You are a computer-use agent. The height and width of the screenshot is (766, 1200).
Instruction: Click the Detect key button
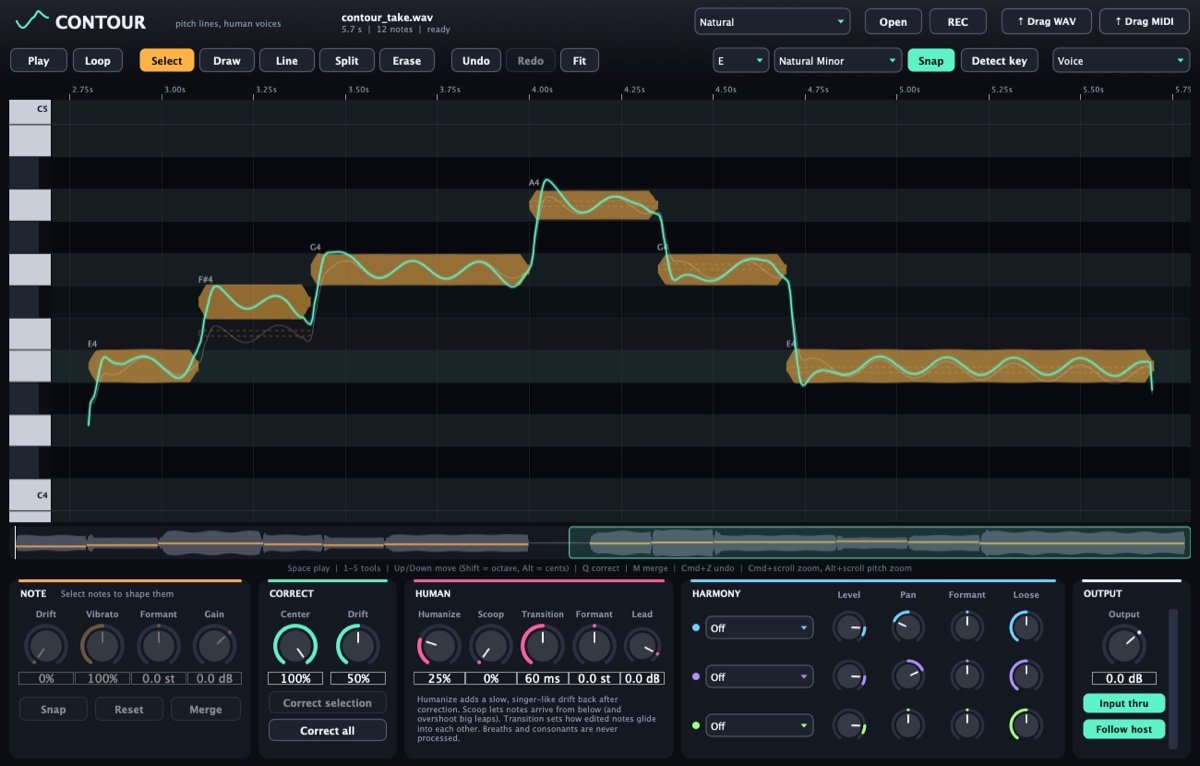(x=1000, y=61)
